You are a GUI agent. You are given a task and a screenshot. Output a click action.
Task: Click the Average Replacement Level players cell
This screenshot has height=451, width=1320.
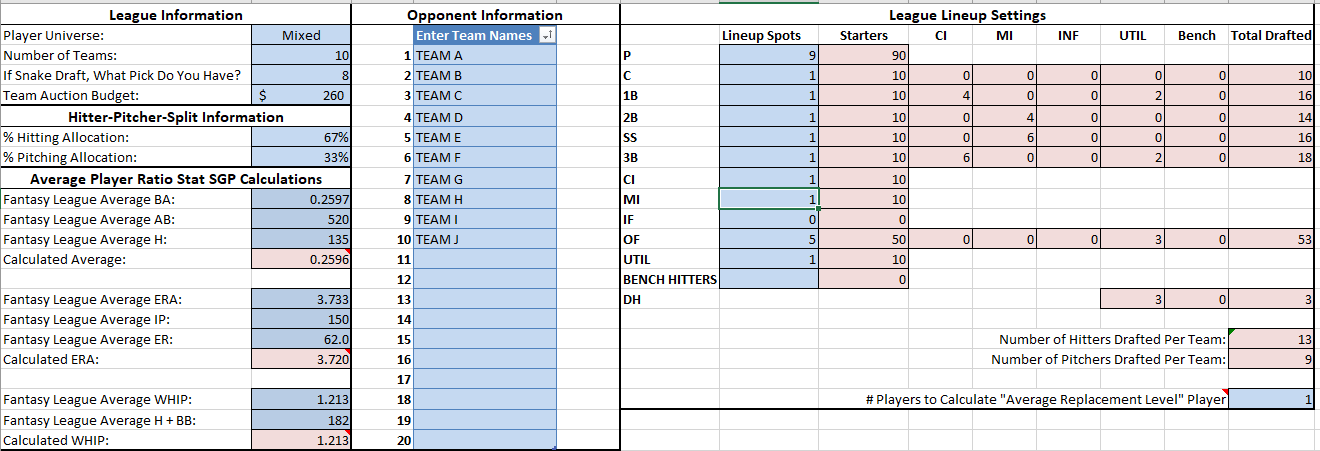tap(1272, 400)
